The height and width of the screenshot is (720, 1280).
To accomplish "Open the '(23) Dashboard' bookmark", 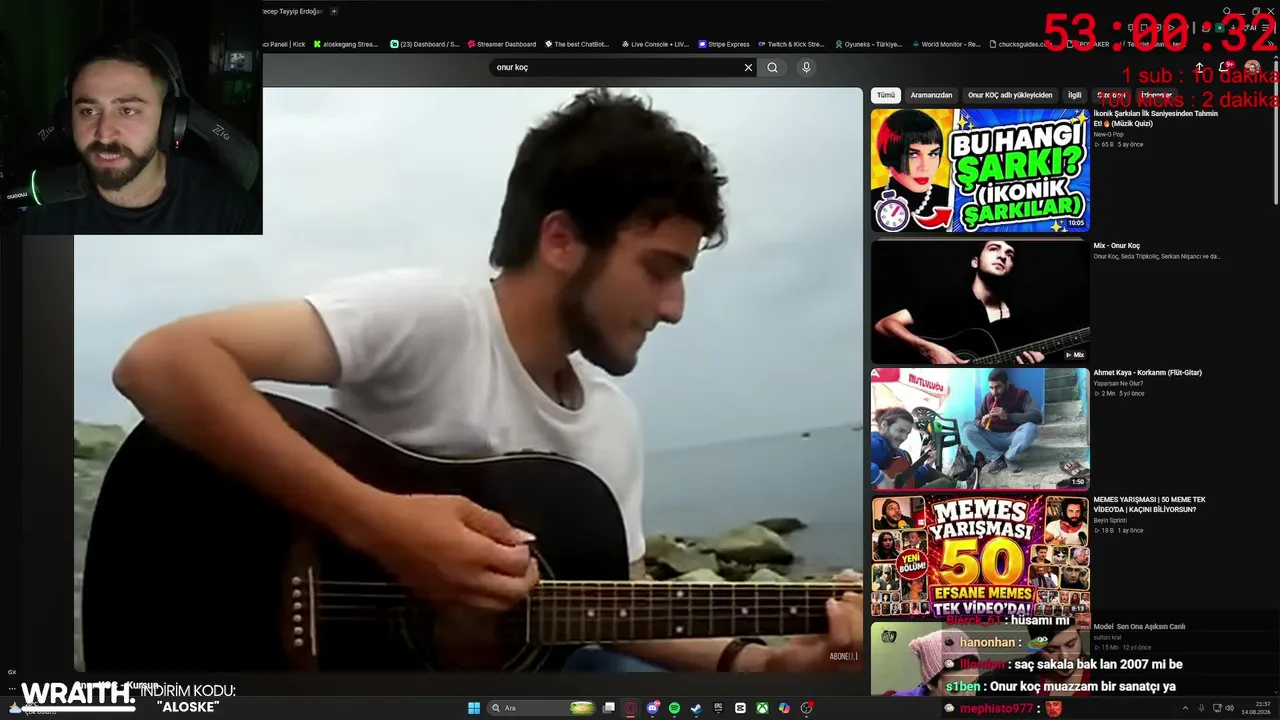I will click(425, 44).
